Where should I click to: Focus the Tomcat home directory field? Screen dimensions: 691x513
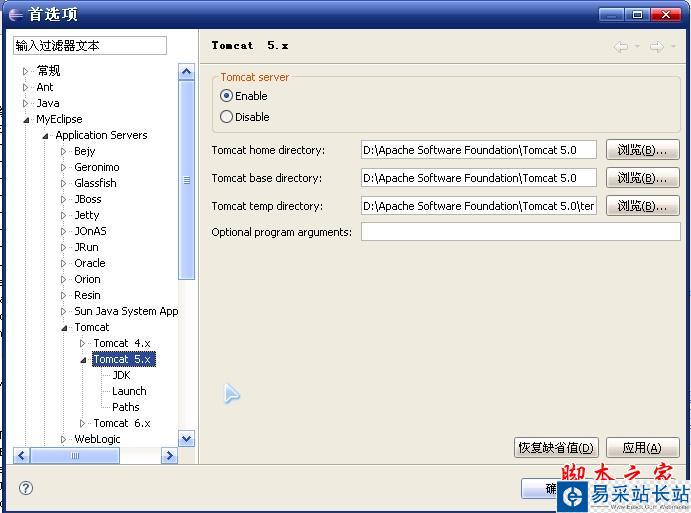(x=479, y=150)
